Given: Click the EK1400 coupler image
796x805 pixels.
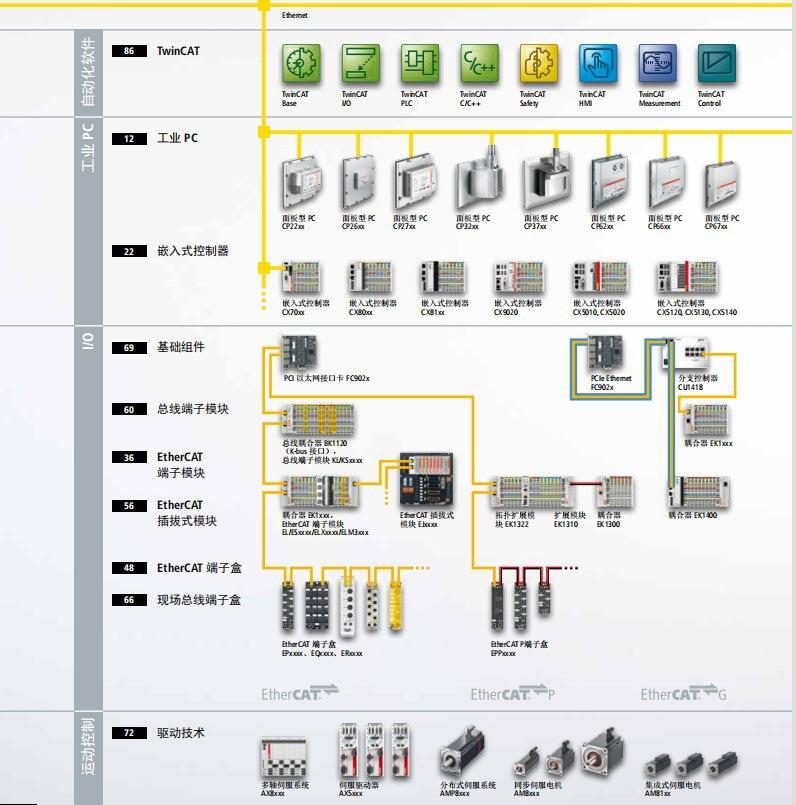Looking at the screenshot, I should tap(699, 492).
